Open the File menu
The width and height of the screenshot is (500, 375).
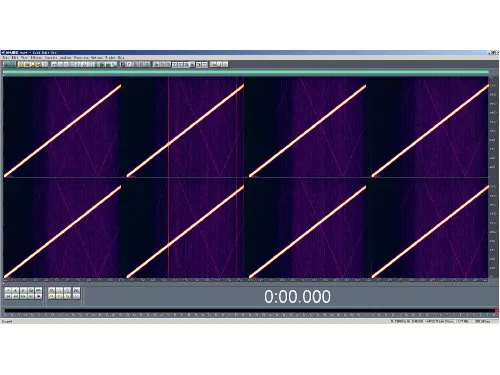pyautogui.click(x=5, y=58)
